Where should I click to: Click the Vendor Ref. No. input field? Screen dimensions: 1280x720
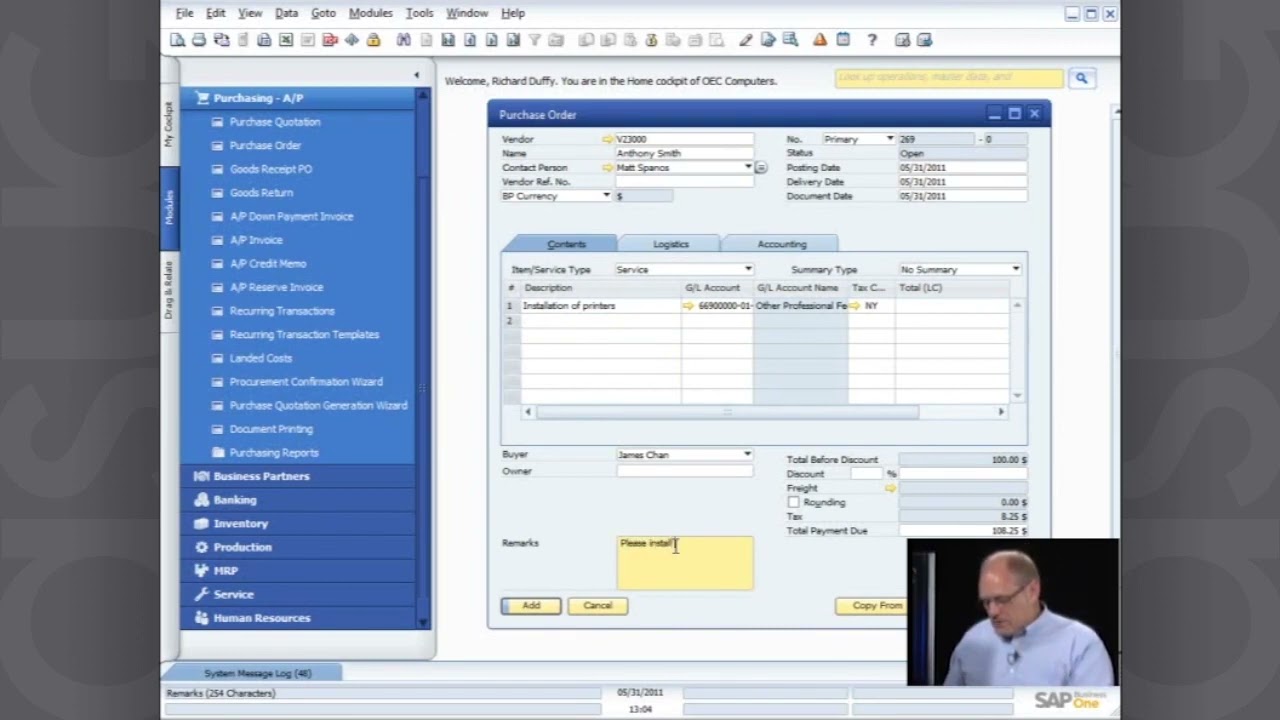coord(684,182)
